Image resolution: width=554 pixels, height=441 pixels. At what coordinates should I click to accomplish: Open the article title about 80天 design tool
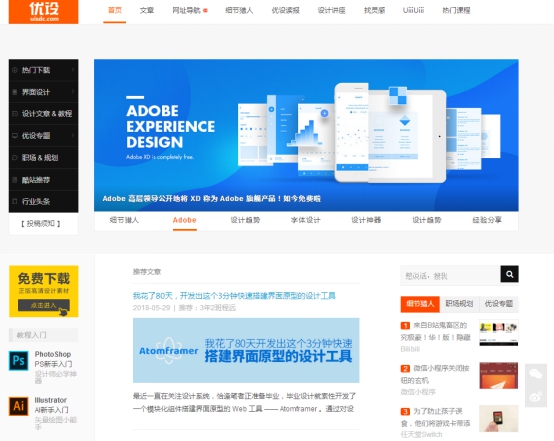point(234,295)
